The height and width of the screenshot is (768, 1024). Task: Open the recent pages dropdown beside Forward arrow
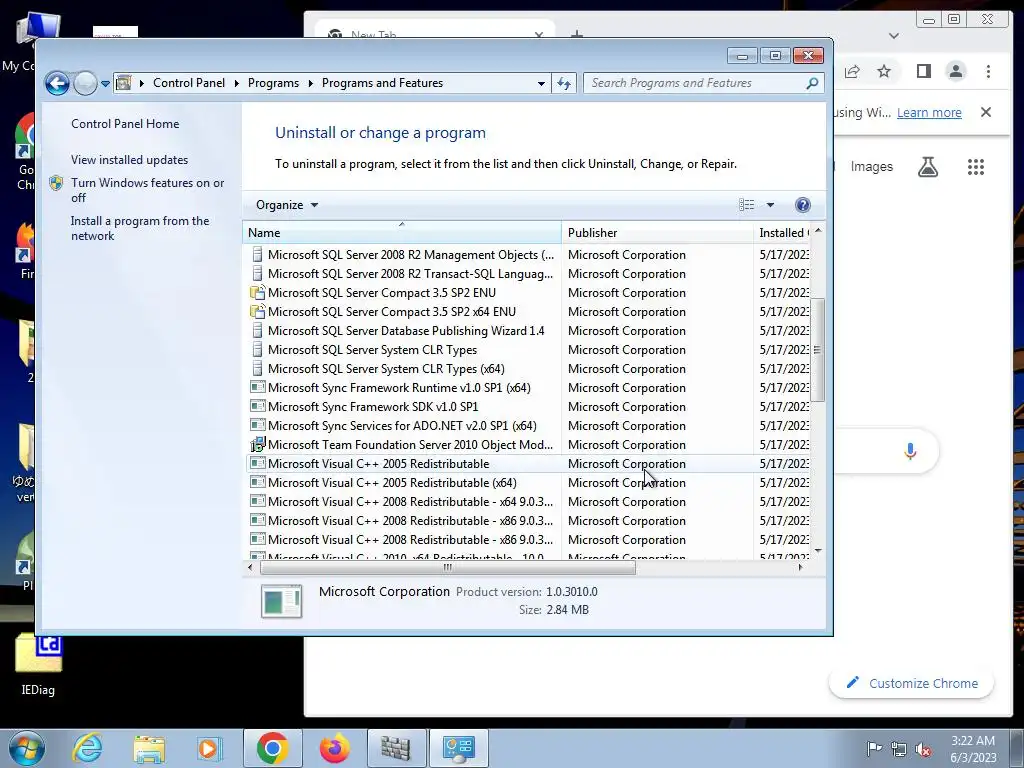tap(105, 84)
